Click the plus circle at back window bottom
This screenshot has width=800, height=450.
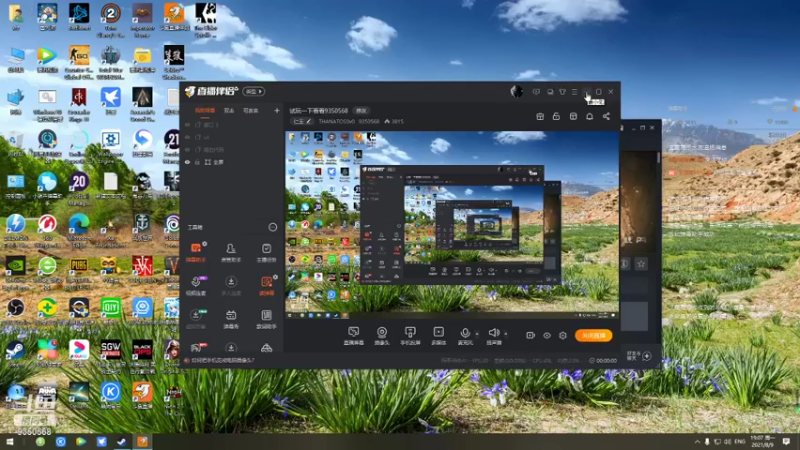click(646, 356)
